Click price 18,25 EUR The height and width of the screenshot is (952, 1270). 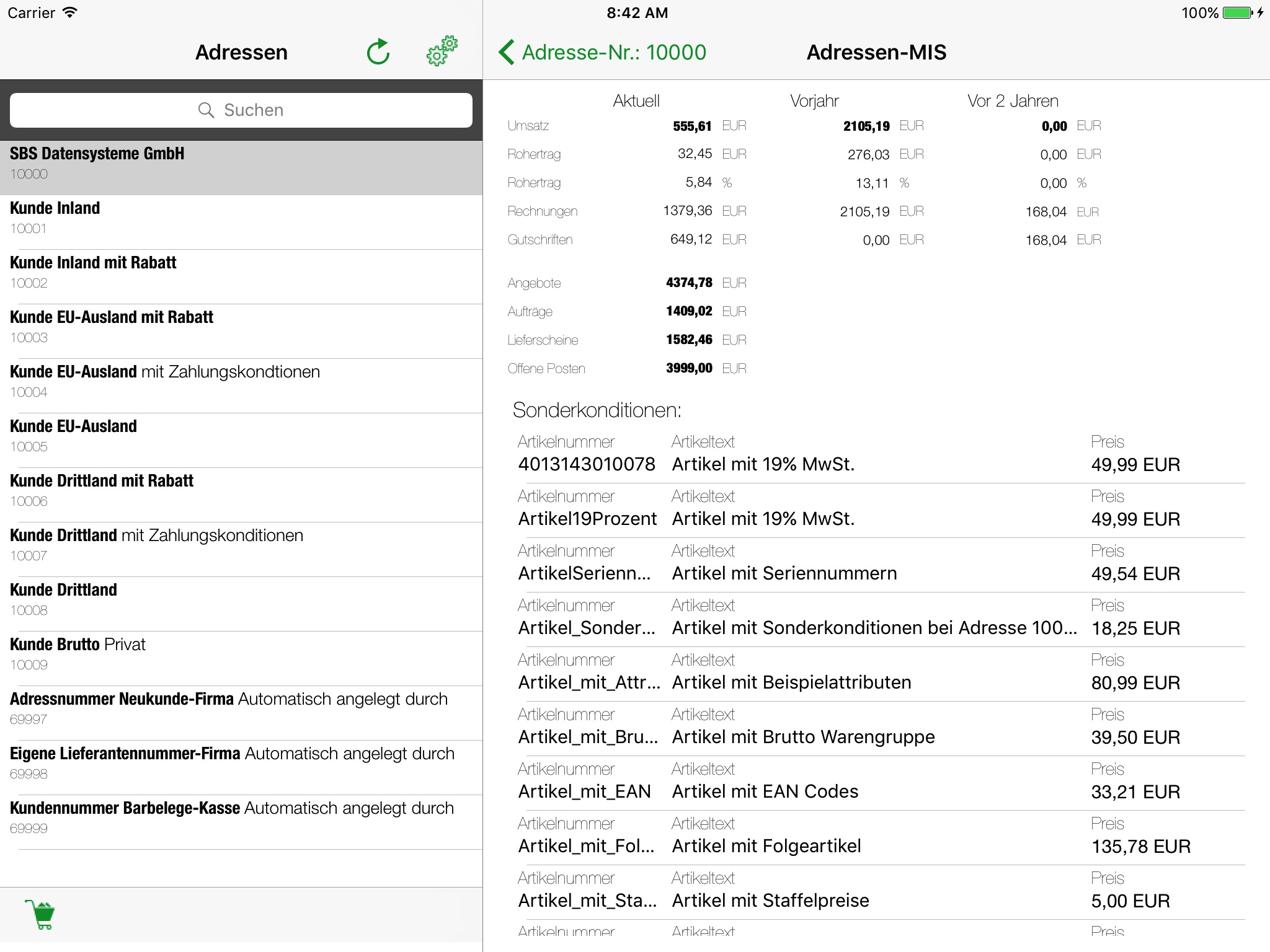[x=1135, y=628]
